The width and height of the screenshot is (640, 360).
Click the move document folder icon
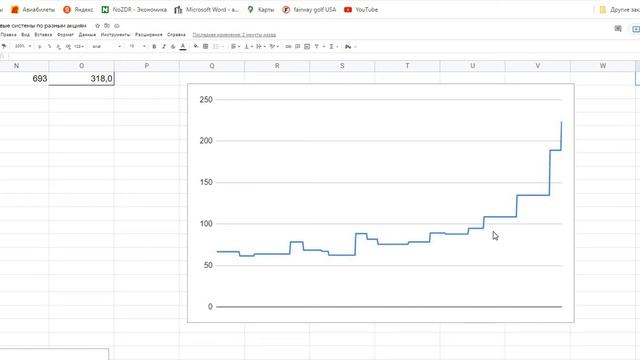click(107, 26)
